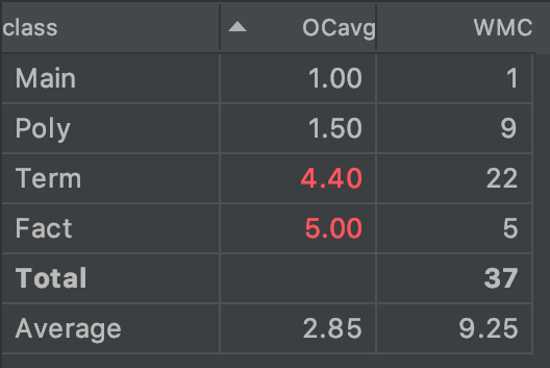This screenshot has height=368, width=550.
Task: Select the Main class row
Action: (267, 78)
